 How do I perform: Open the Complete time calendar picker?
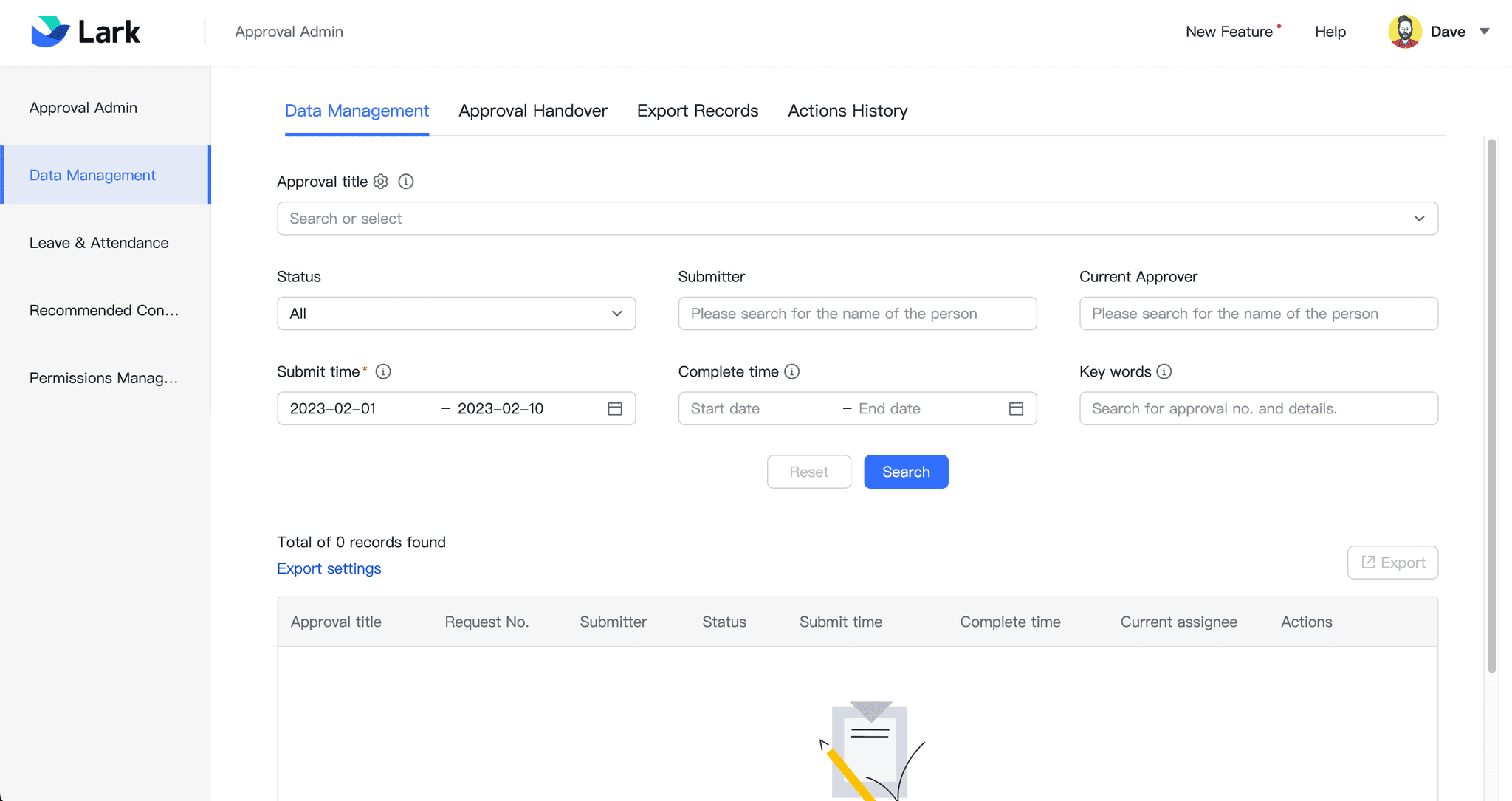(x=1016, y=408)
